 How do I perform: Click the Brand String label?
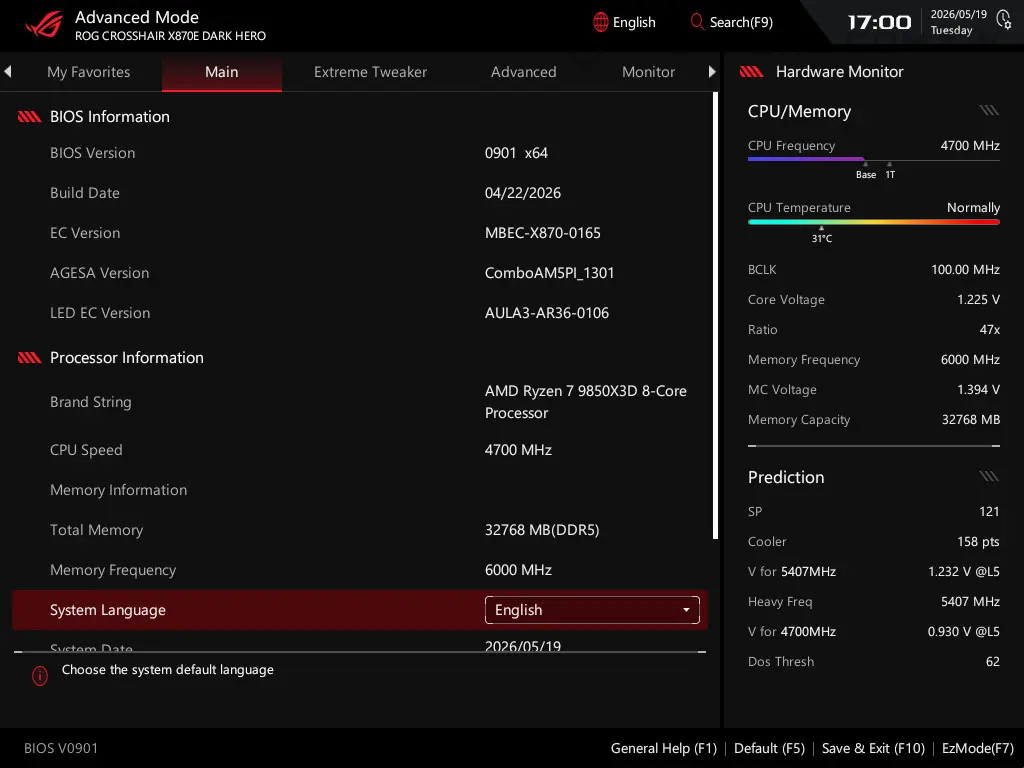(91, 402)
